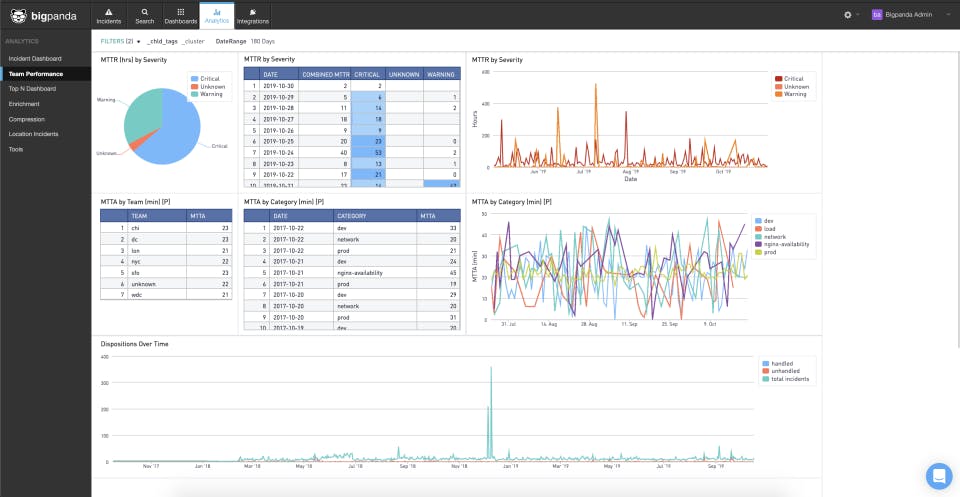Toggle unhandled series in Dispositions legend
The width and height of the screenshot is (960, 497).
coord(781,371)
